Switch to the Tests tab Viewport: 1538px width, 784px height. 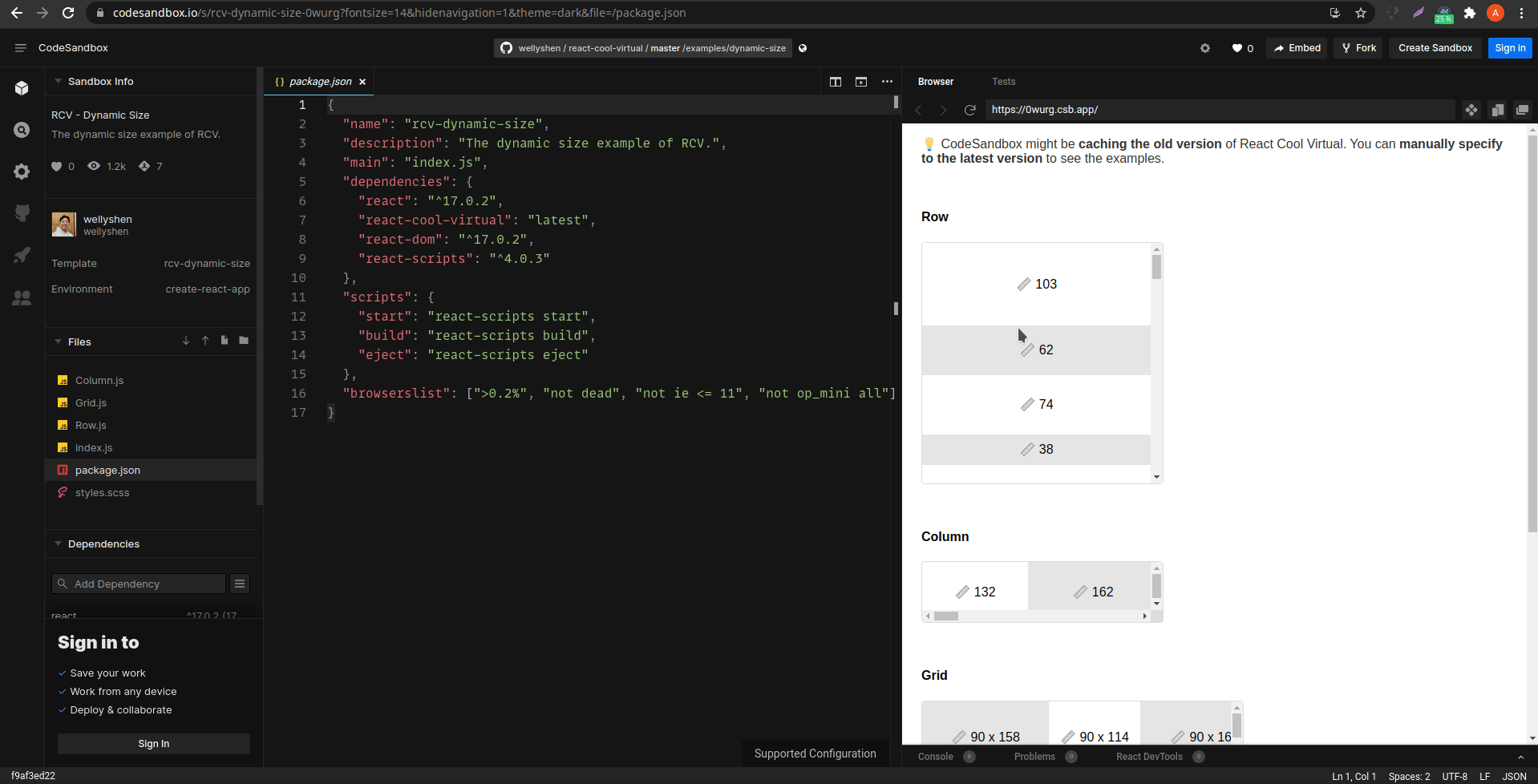click(x=1005, y=81)
